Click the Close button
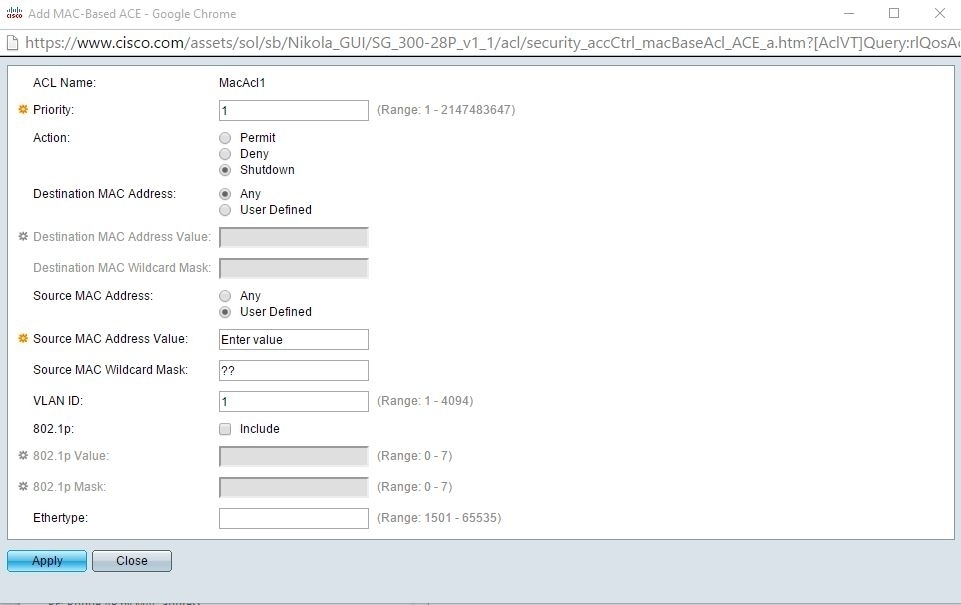Screen dimensions: 961x605 pos(131,561)
